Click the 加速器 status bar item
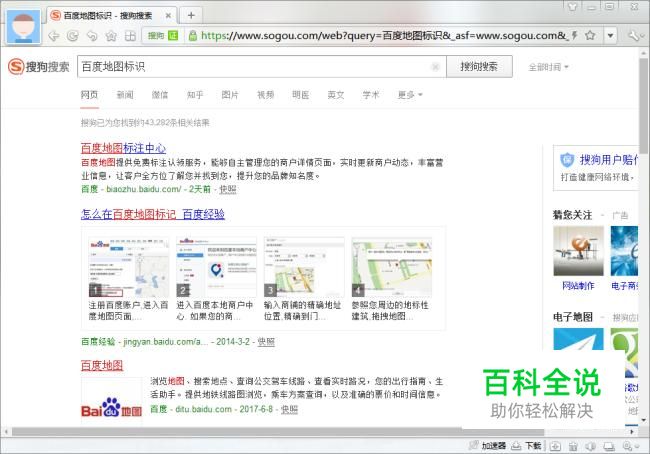The width and height of the screenshot is (650, 454). click(488, 446)
